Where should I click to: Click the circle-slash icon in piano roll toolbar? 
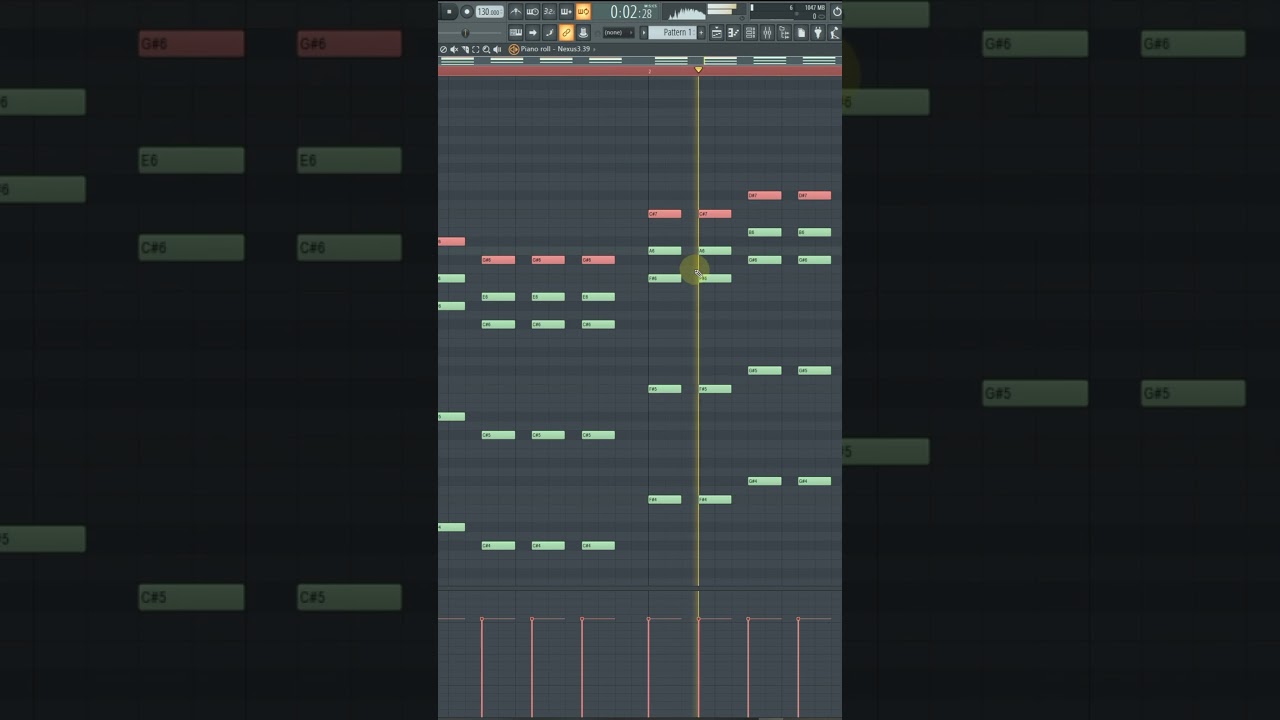(443, 49)
